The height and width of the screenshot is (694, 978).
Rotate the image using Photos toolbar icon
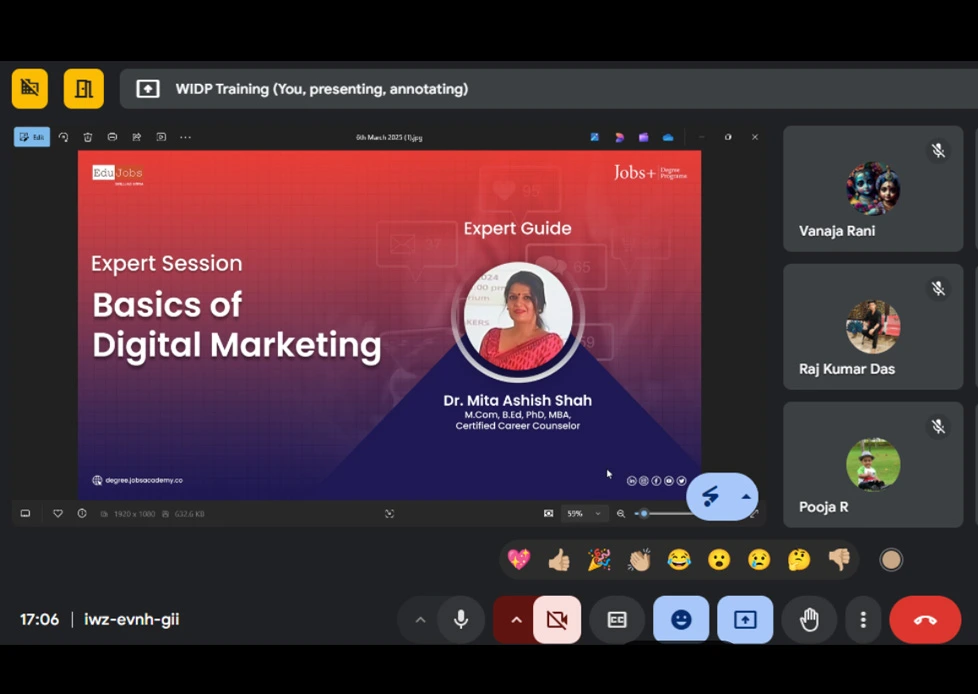point(64,137)
